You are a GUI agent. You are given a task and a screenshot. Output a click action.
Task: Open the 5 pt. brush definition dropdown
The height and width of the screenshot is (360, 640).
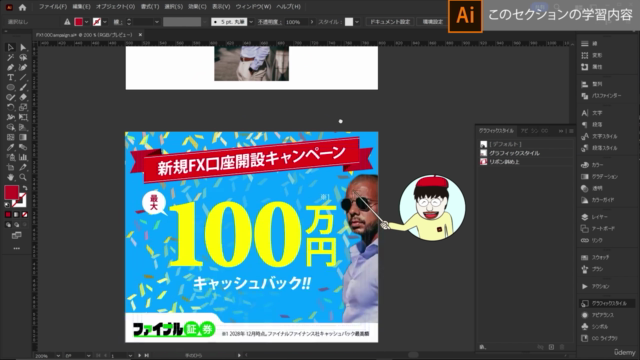pos(251,22)
